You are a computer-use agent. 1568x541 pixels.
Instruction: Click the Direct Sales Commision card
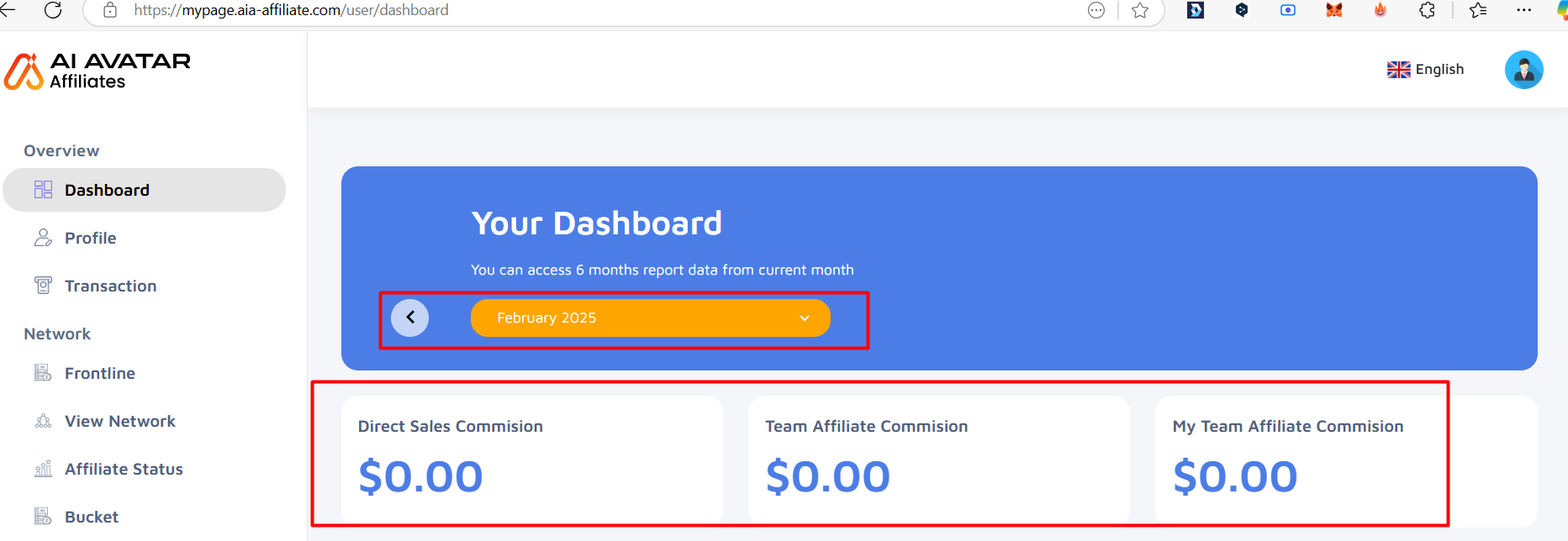pyautogui.click(x=532, y=460)
